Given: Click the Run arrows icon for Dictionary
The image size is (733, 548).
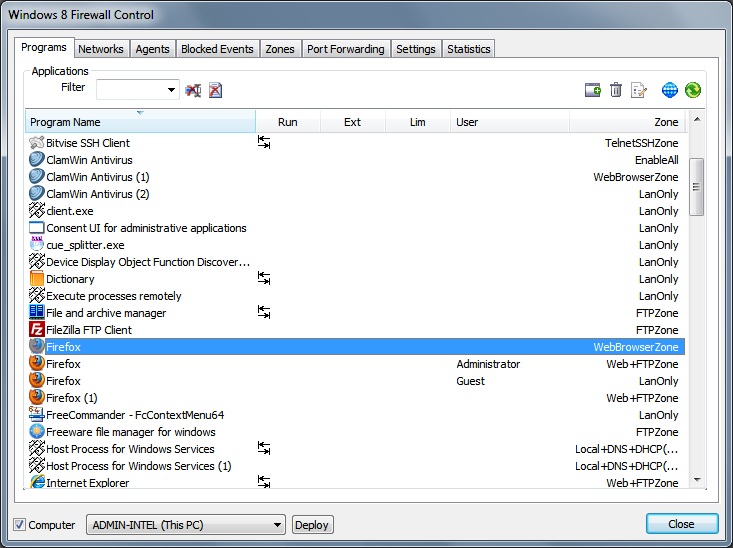Looking at the screenshot, I should click(264, 279).
